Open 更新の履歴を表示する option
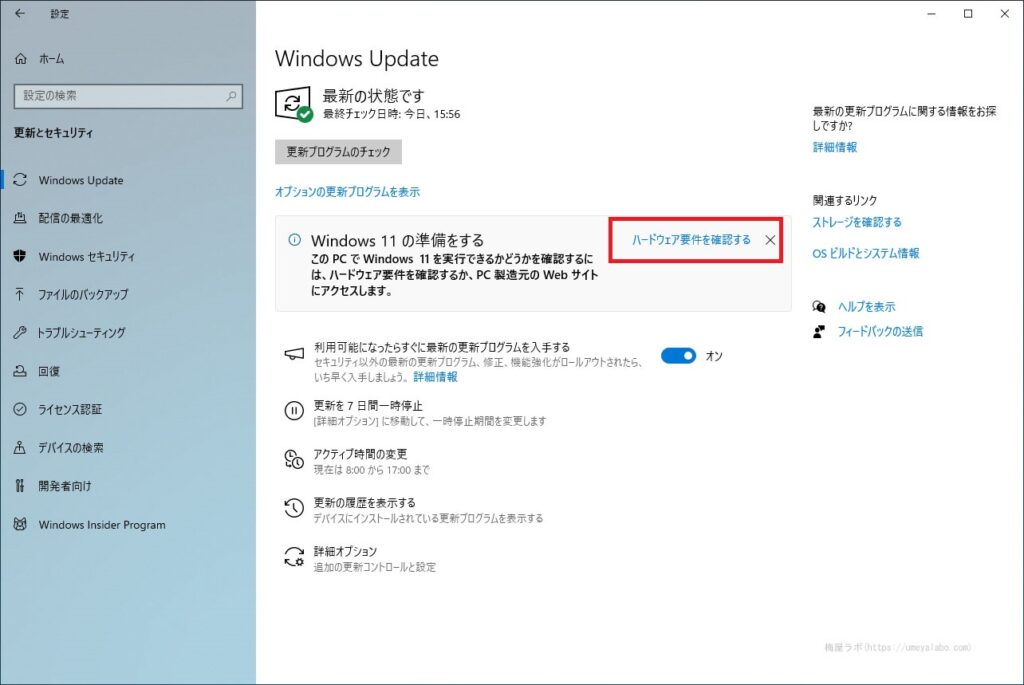1024x685 pixels. pyautogui.click(x=364, y=503)
